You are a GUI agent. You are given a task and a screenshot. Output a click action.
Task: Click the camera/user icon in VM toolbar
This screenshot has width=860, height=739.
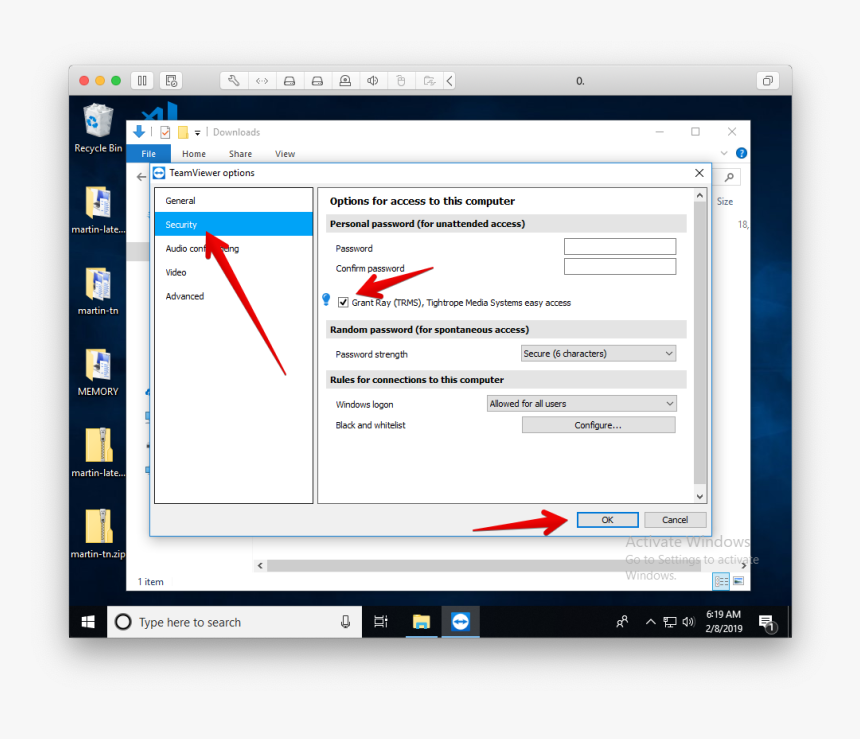point(345,81)
